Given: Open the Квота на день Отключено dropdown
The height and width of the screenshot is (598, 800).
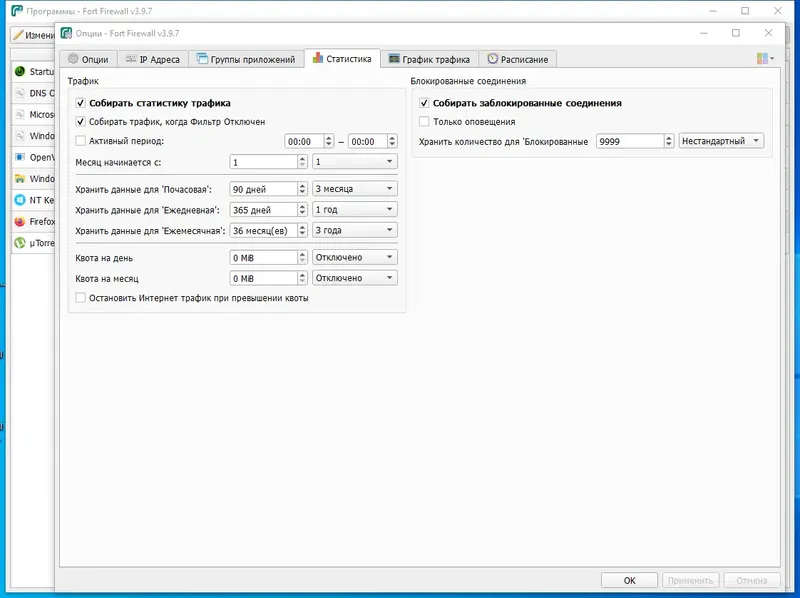Looking at the screenshot, I should 355,258.
